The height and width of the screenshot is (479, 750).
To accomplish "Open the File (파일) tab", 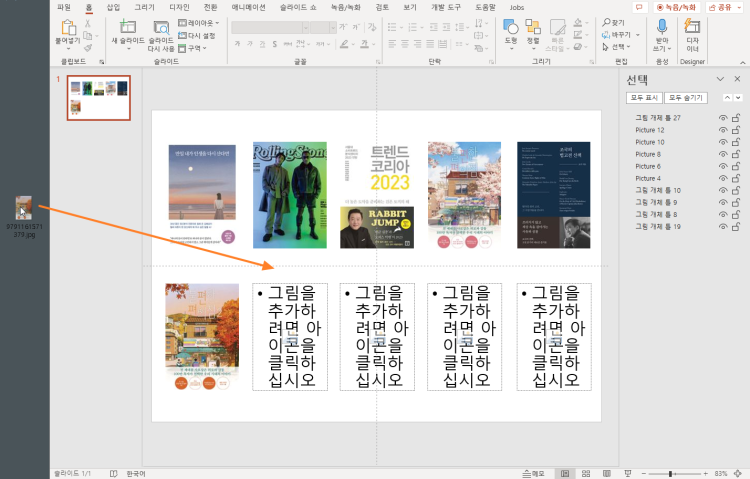I will coord(64,7).
